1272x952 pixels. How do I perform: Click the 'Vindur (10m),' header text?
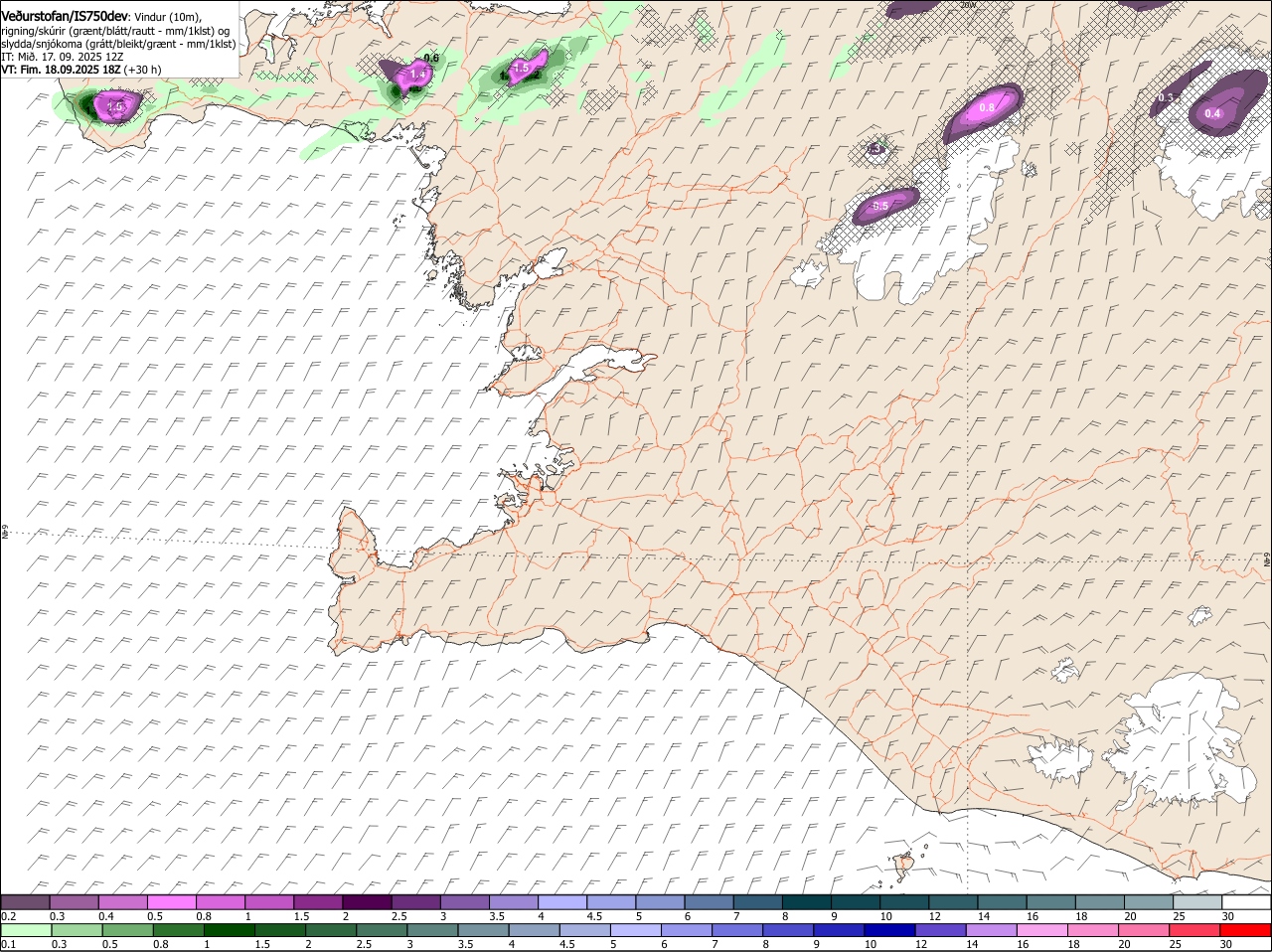coord(167,18)
